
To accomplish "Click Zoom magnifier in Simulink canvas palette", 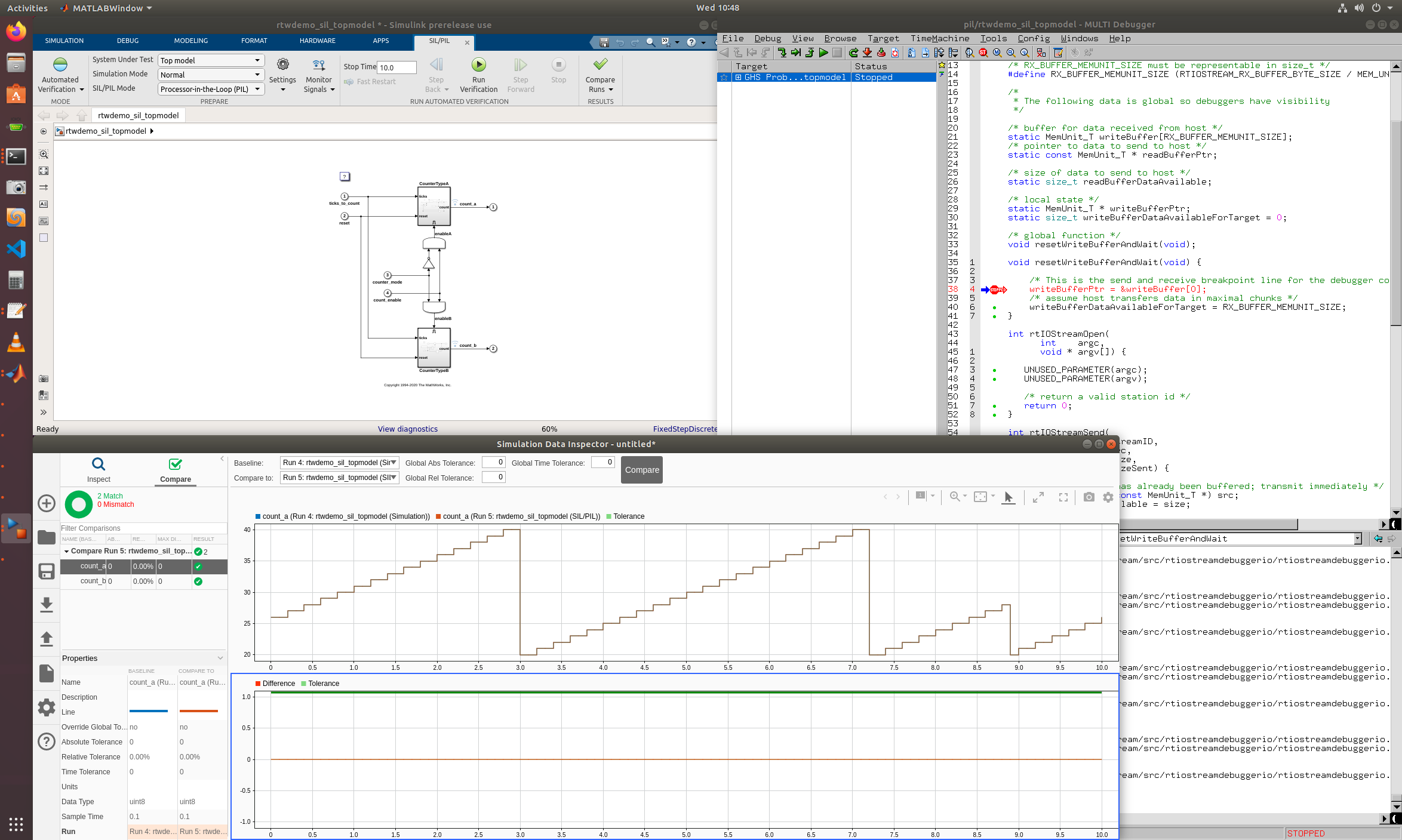I will coord(44,154).
